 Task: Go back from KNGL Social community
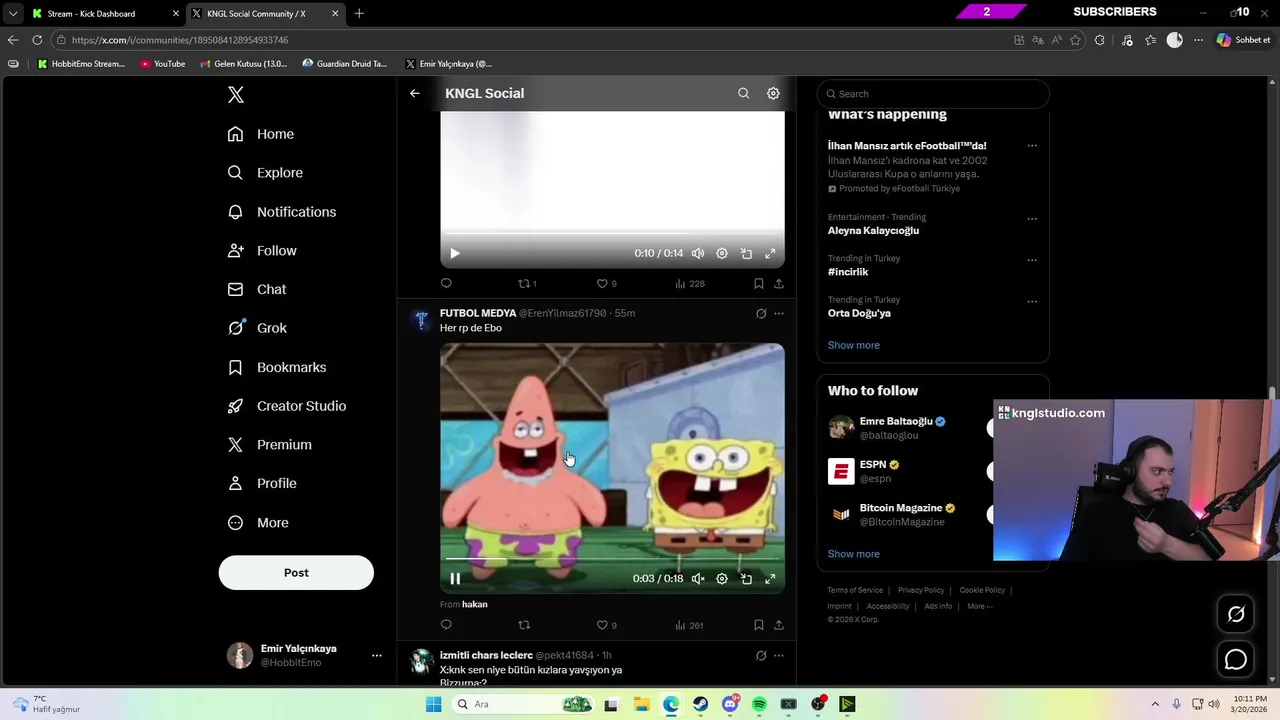click(415, 93)
